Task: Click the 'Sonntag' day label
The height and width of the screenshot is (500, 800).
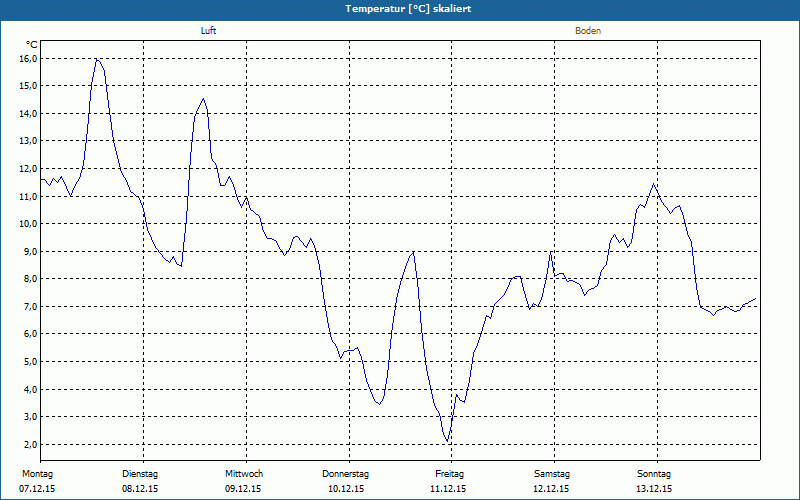Action: click(x=654, y=474)
